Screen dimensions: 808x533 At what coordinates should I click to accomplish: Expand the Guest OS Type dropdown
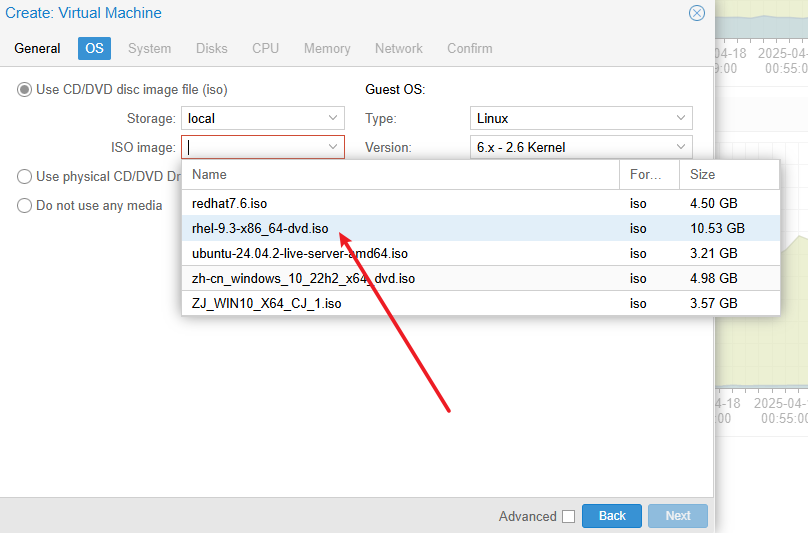(681, 118)
